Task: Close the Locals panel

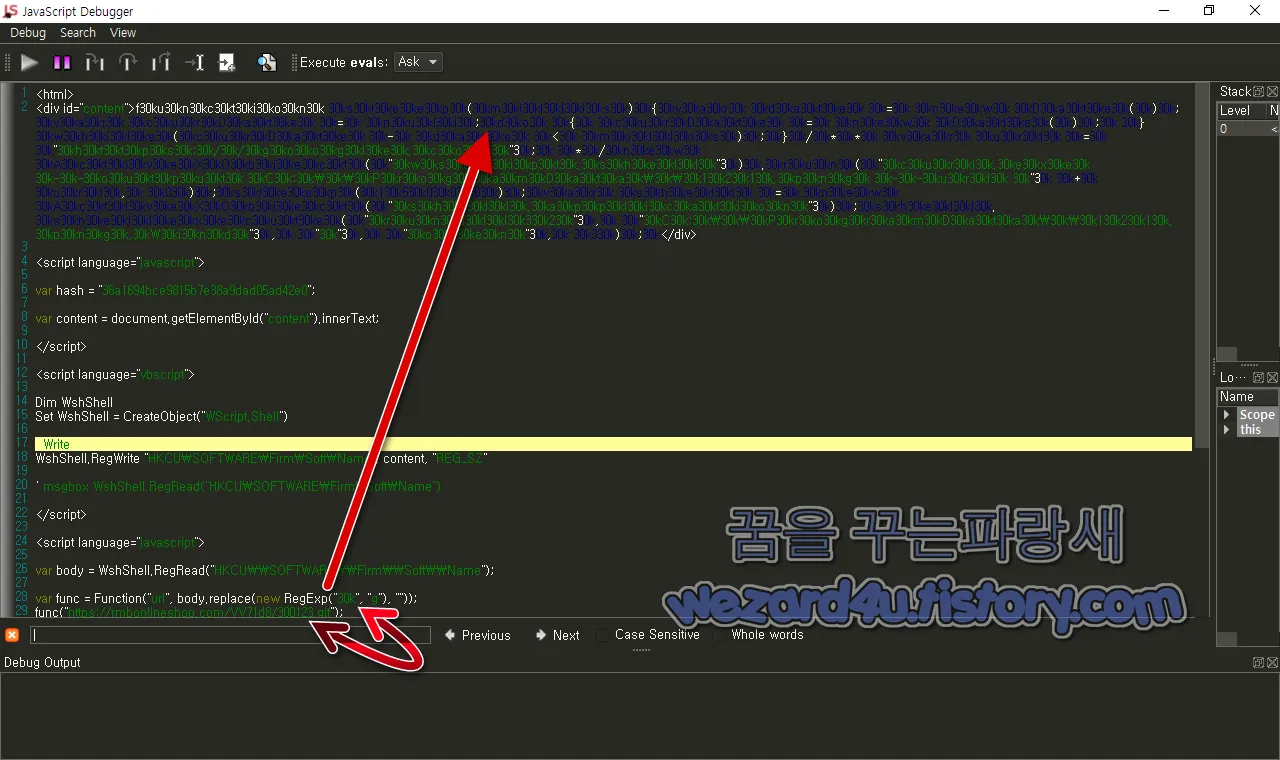Action: (1272, 377)
